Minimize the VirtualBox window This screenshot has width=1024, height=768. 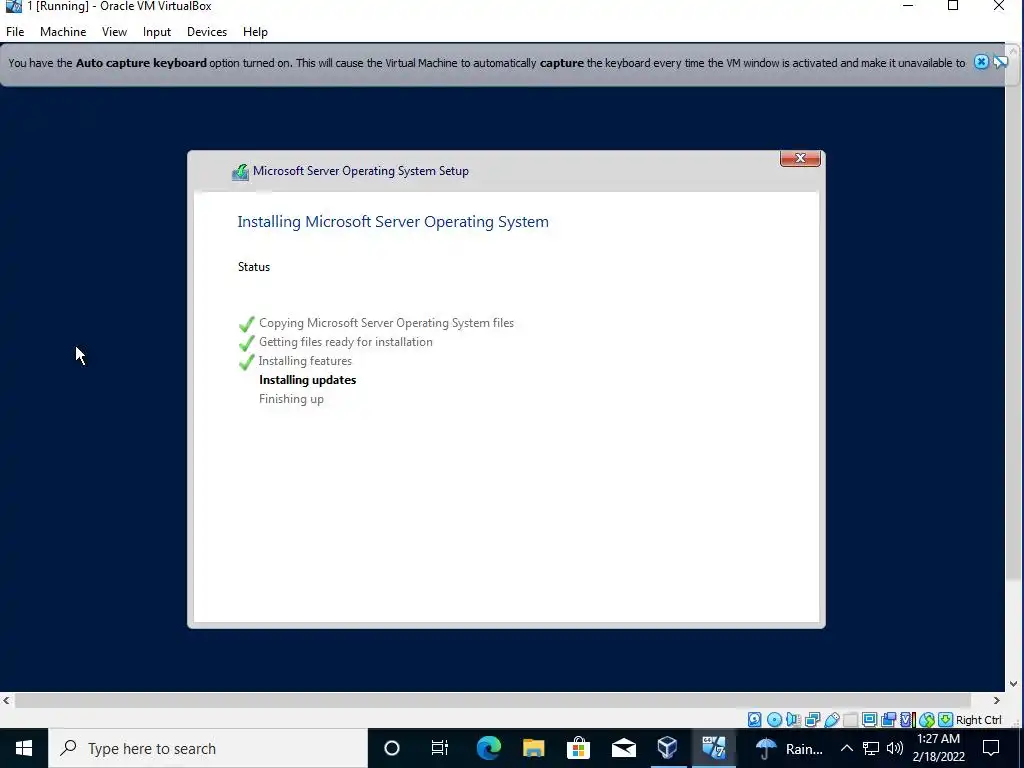coord(908,6)
